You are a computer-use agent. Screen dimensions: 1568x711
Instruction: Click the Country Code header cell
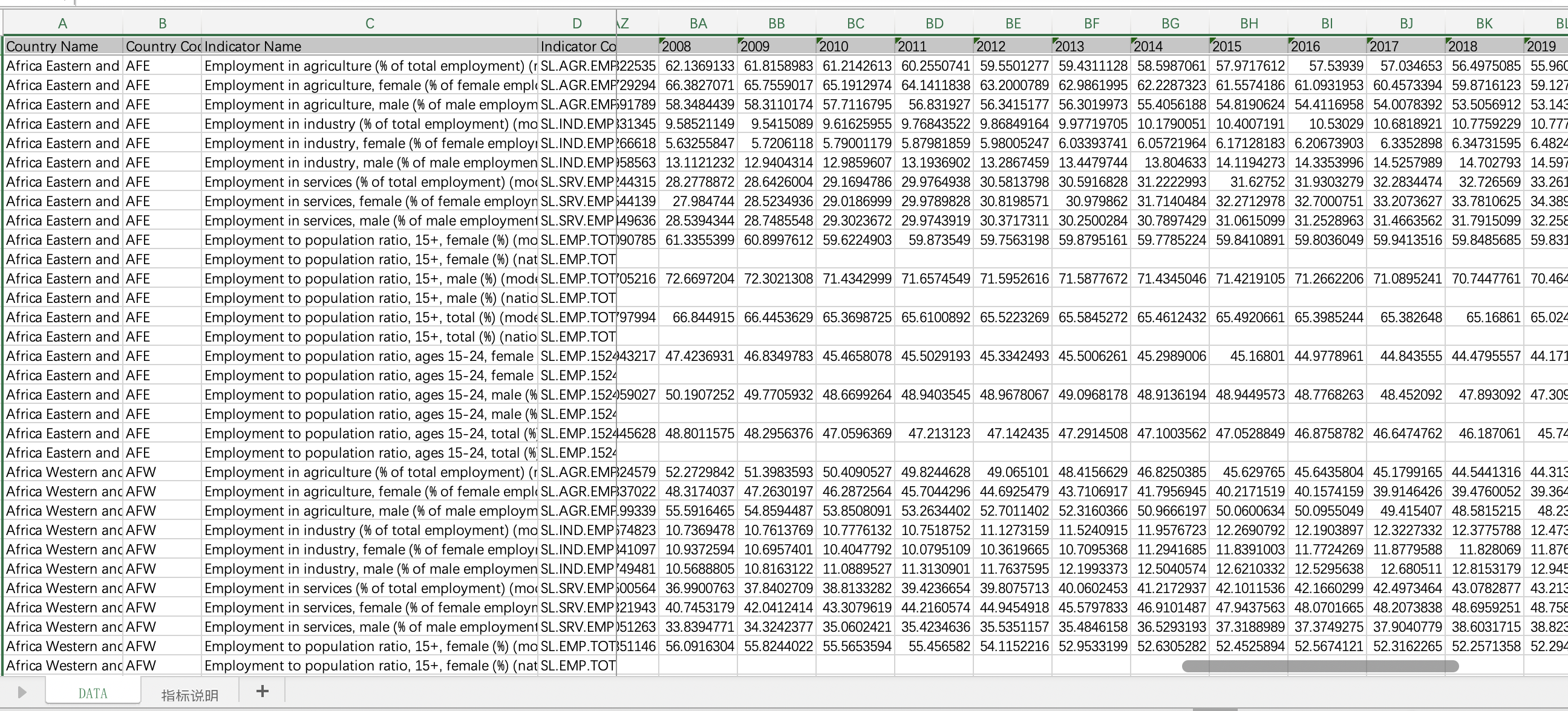pyautogui.click(x=162, y=46)
